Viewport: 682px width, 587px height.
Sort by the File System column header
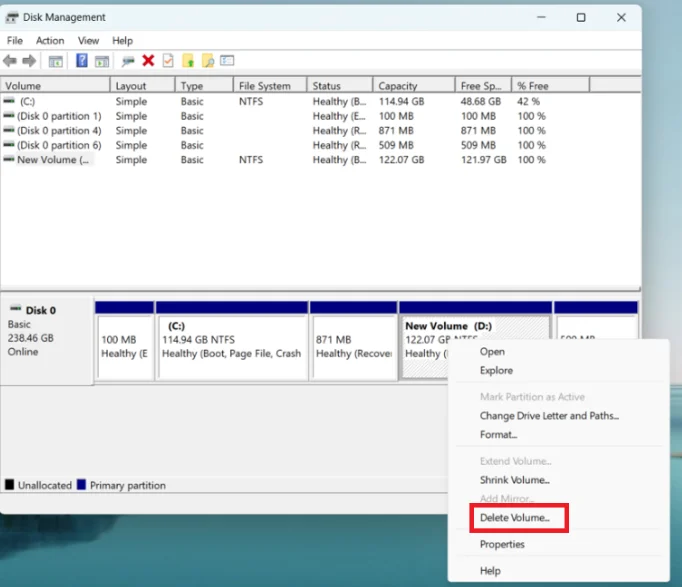click(270, 86)
